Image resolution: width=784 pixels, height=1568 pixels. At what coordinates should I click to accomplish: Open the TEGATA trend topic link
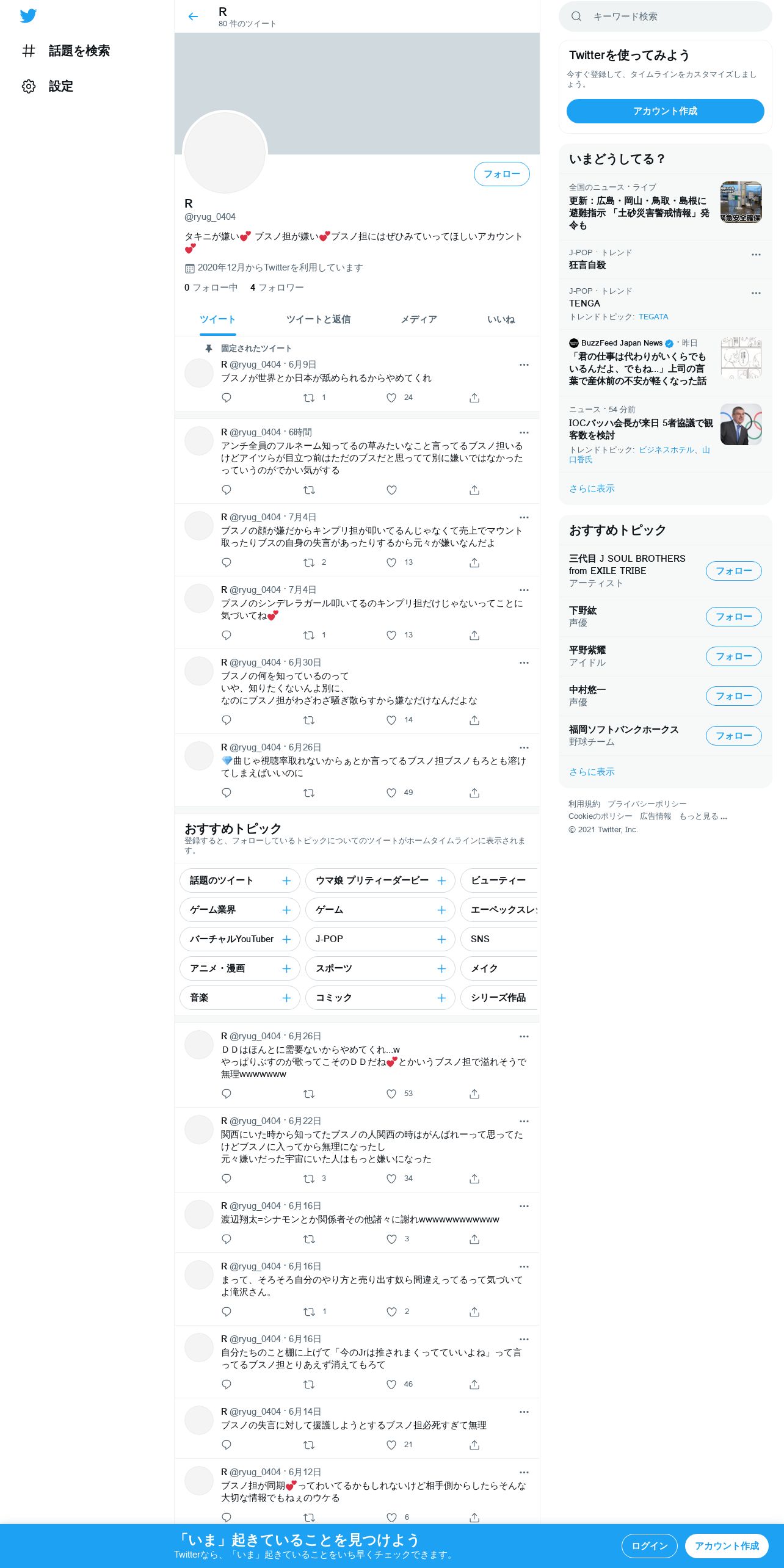(653, 317)
